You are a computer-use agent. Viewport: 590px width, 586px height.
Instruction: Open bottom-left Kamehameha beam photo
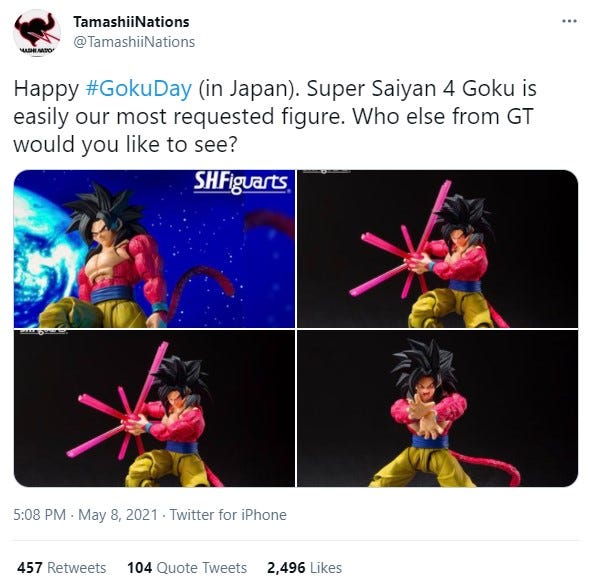tap(154, 408)
